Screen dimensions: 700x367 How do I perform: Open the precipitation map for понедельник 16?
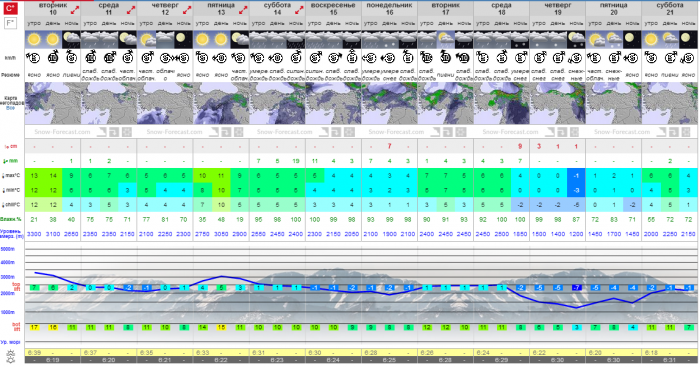click(x=389, y=103)
